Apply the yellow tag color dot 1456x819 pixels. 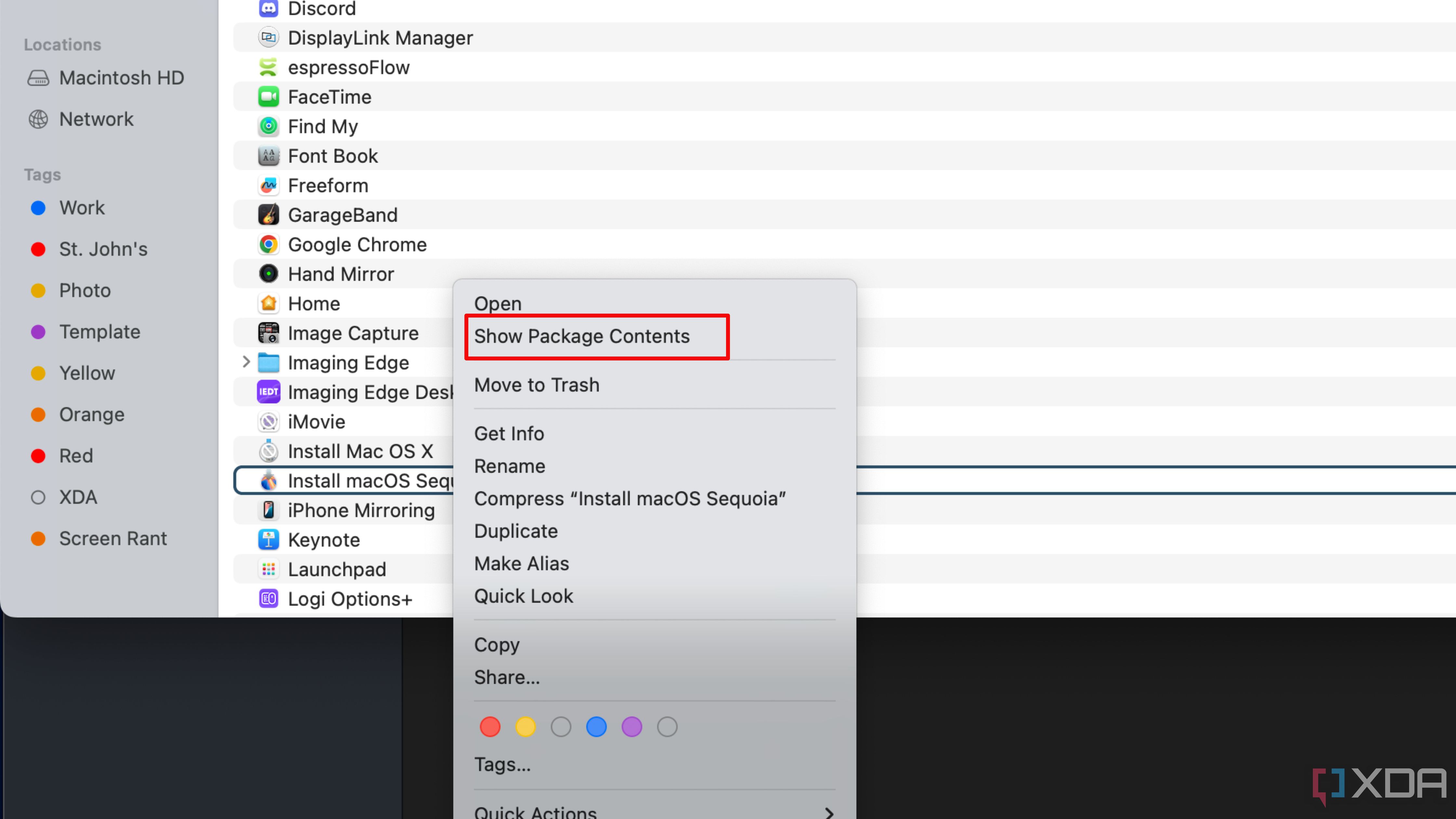[x=525, y=727]
